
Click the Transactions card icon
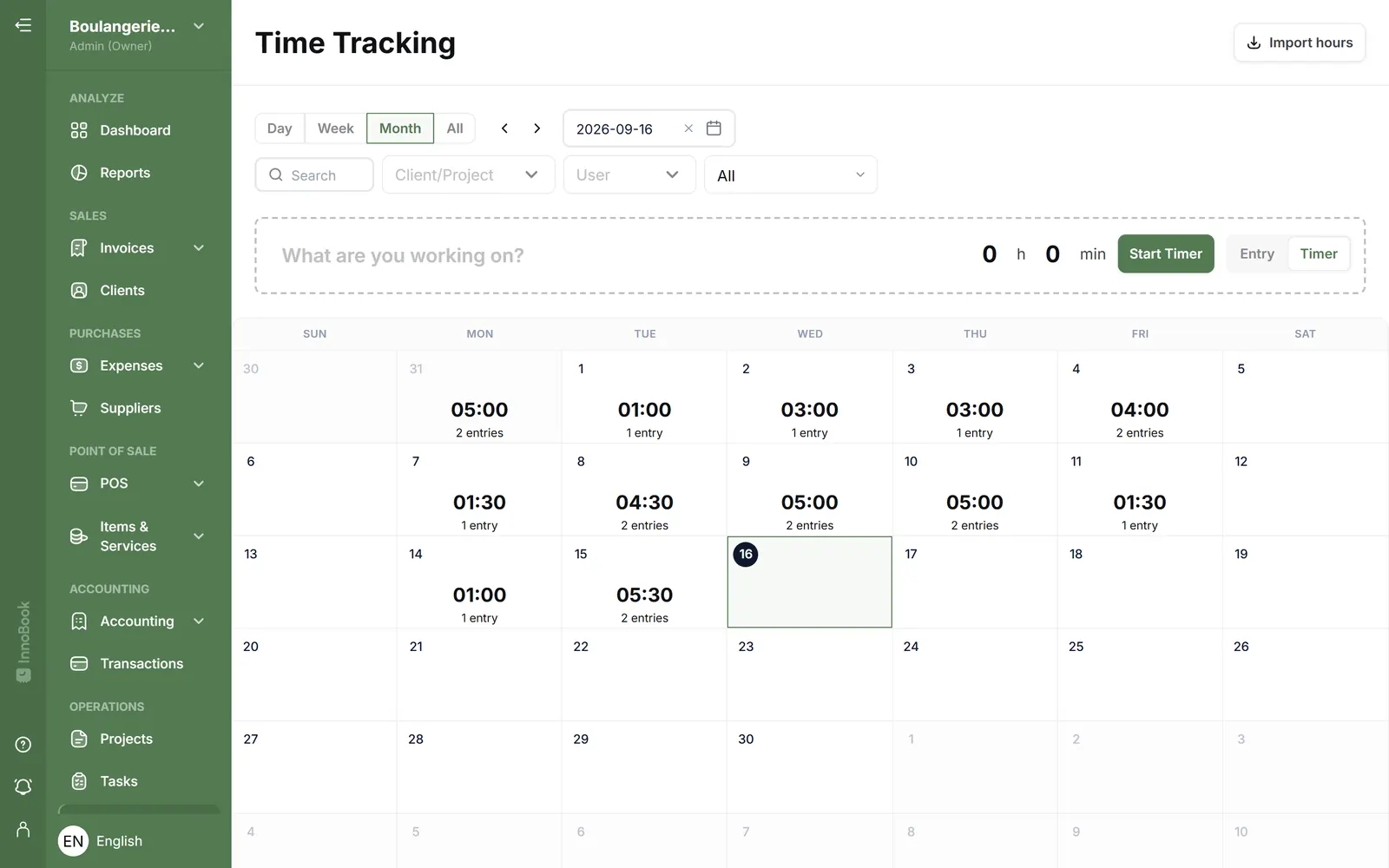[x=79, y=664]
